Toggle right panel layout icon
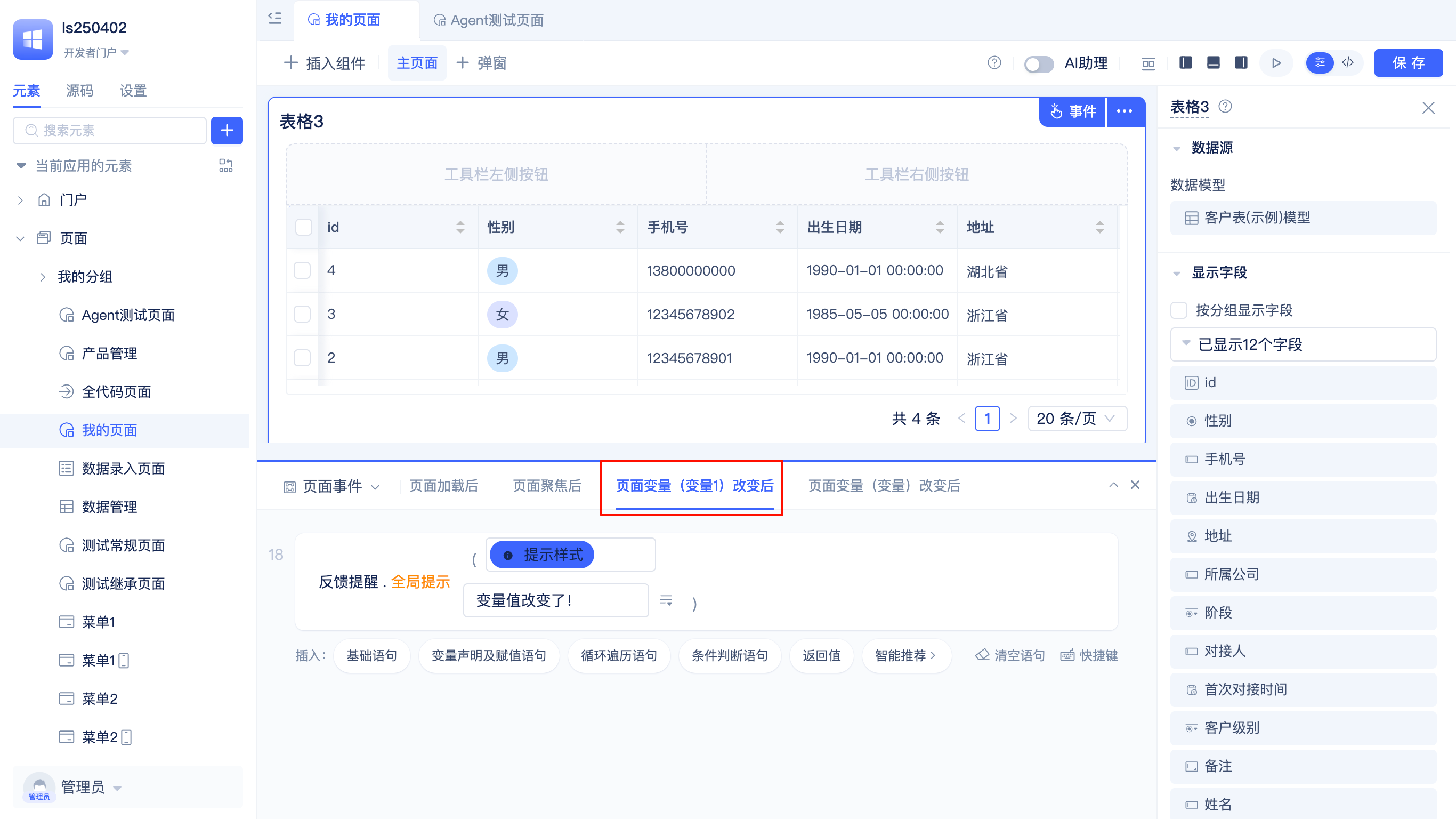This screenshot has height=819, width=1456. tap(1241, 63)
